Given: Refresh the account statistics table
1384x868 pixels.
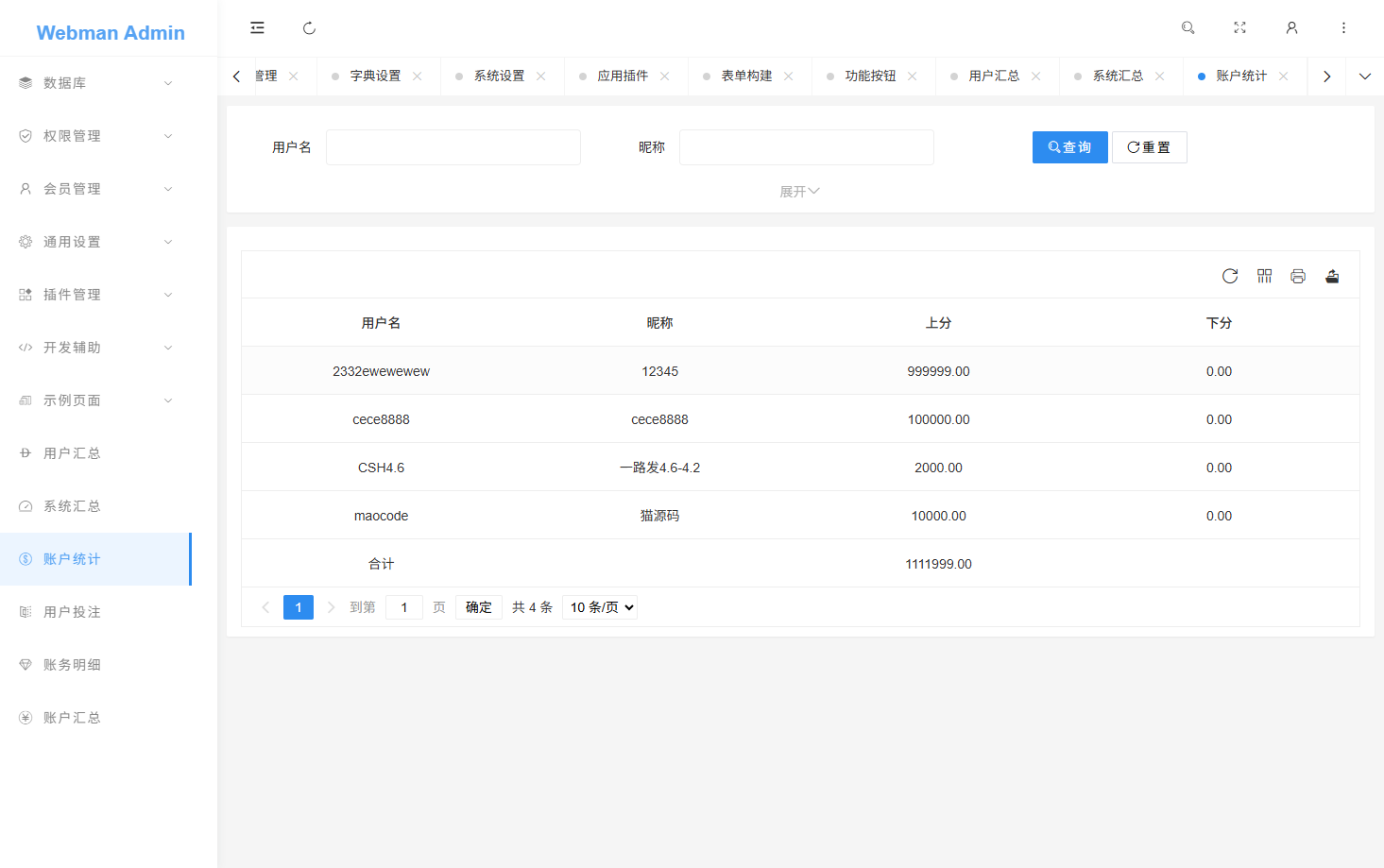Looking at the screenshot, I should 1229,276.
